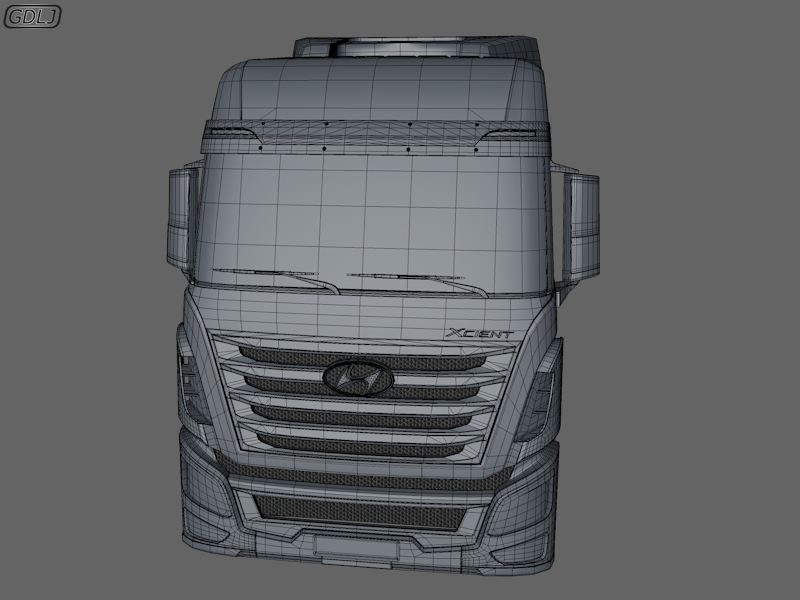The height and width of the screenshot is (600, 800).
Task: Click the Hyundai emblem on the grille
Action: (358, 378)
